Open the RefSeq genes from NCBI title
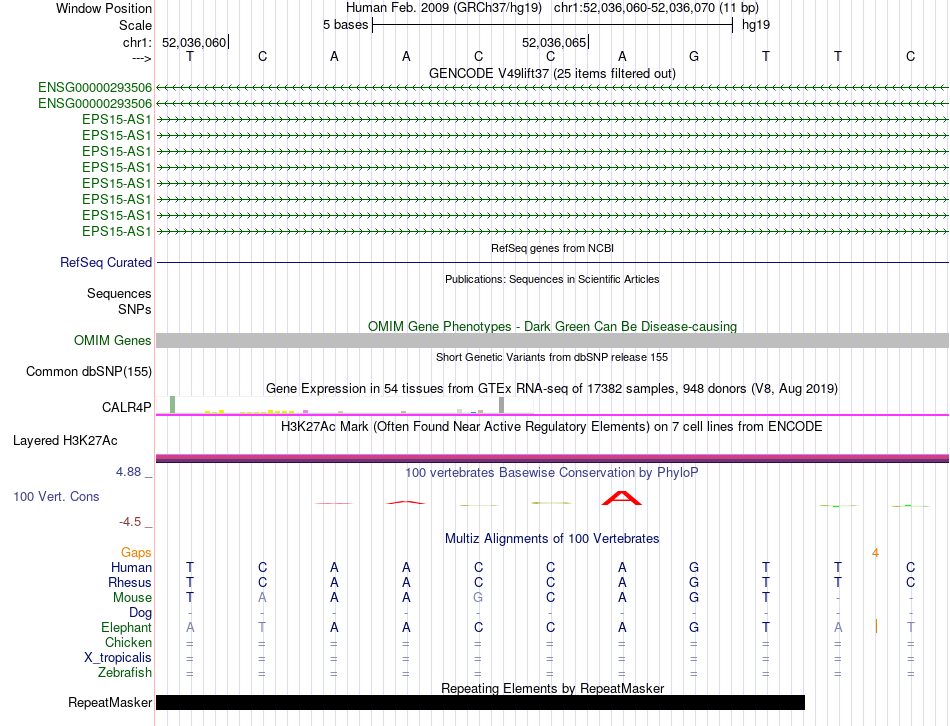This screenshot has height=726, width=950. [x=552, y=248]
